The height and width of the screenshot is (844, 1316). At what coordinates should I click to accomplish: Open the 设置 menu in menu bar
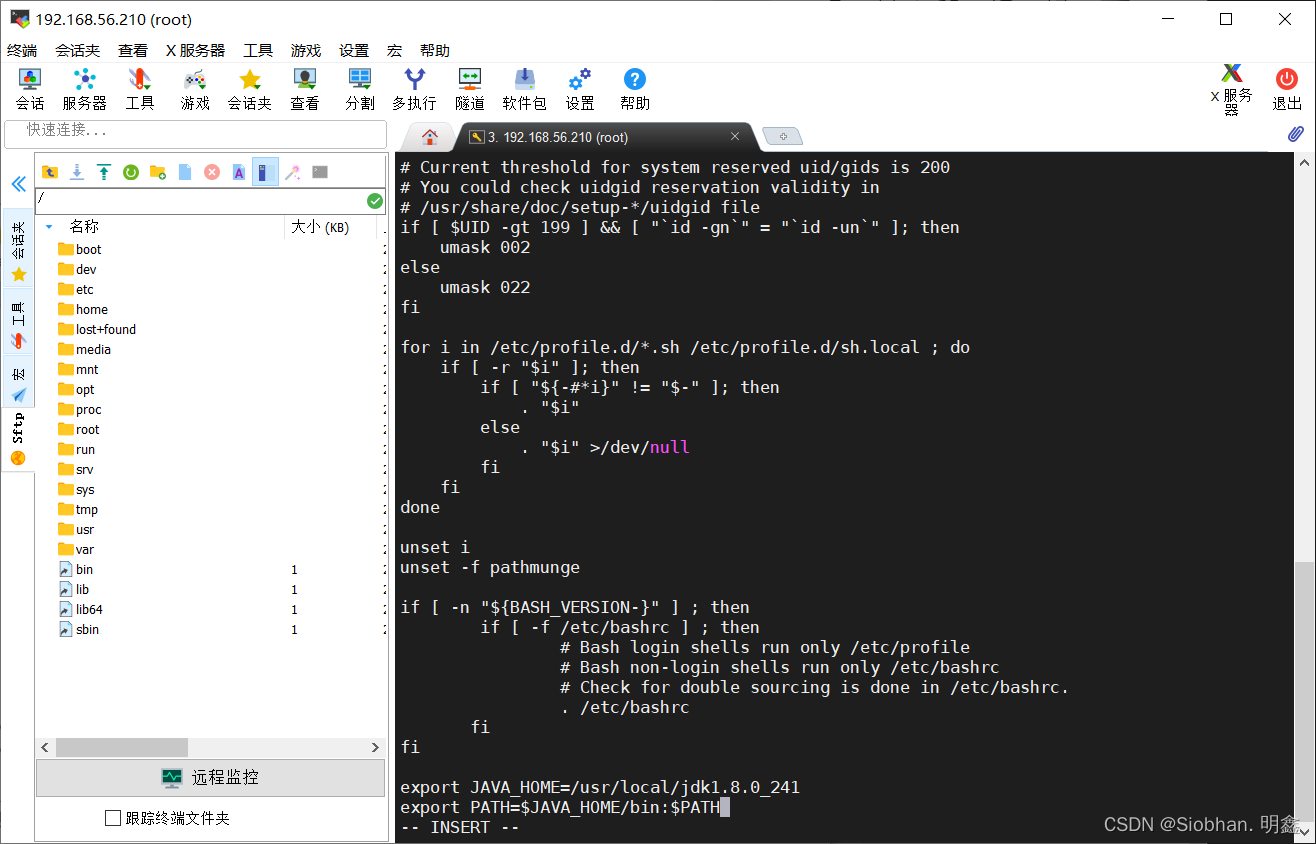click(x=354, y=50)
